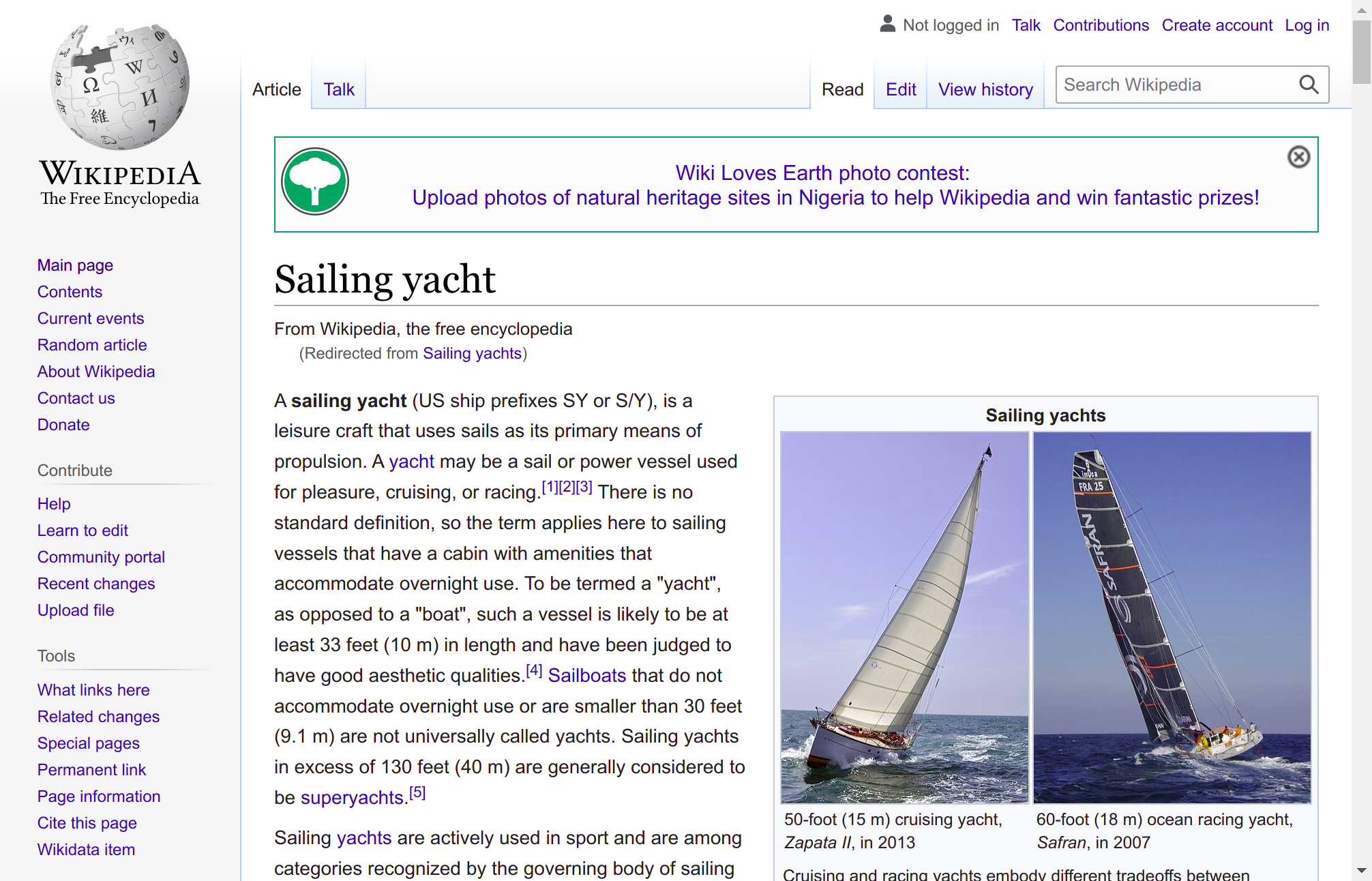Click the View history icon
Screen dimensions: 1372x881
(985, 90)
